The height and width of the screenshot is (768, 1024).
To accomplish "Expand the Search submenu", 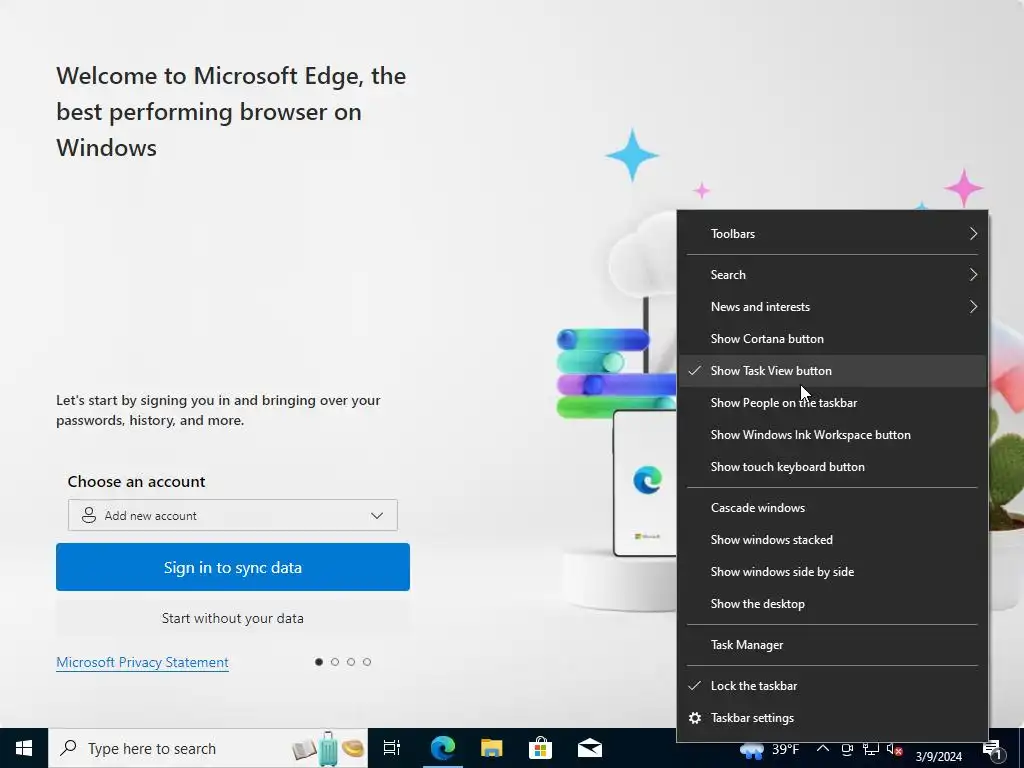I will (x=832, y=275).
